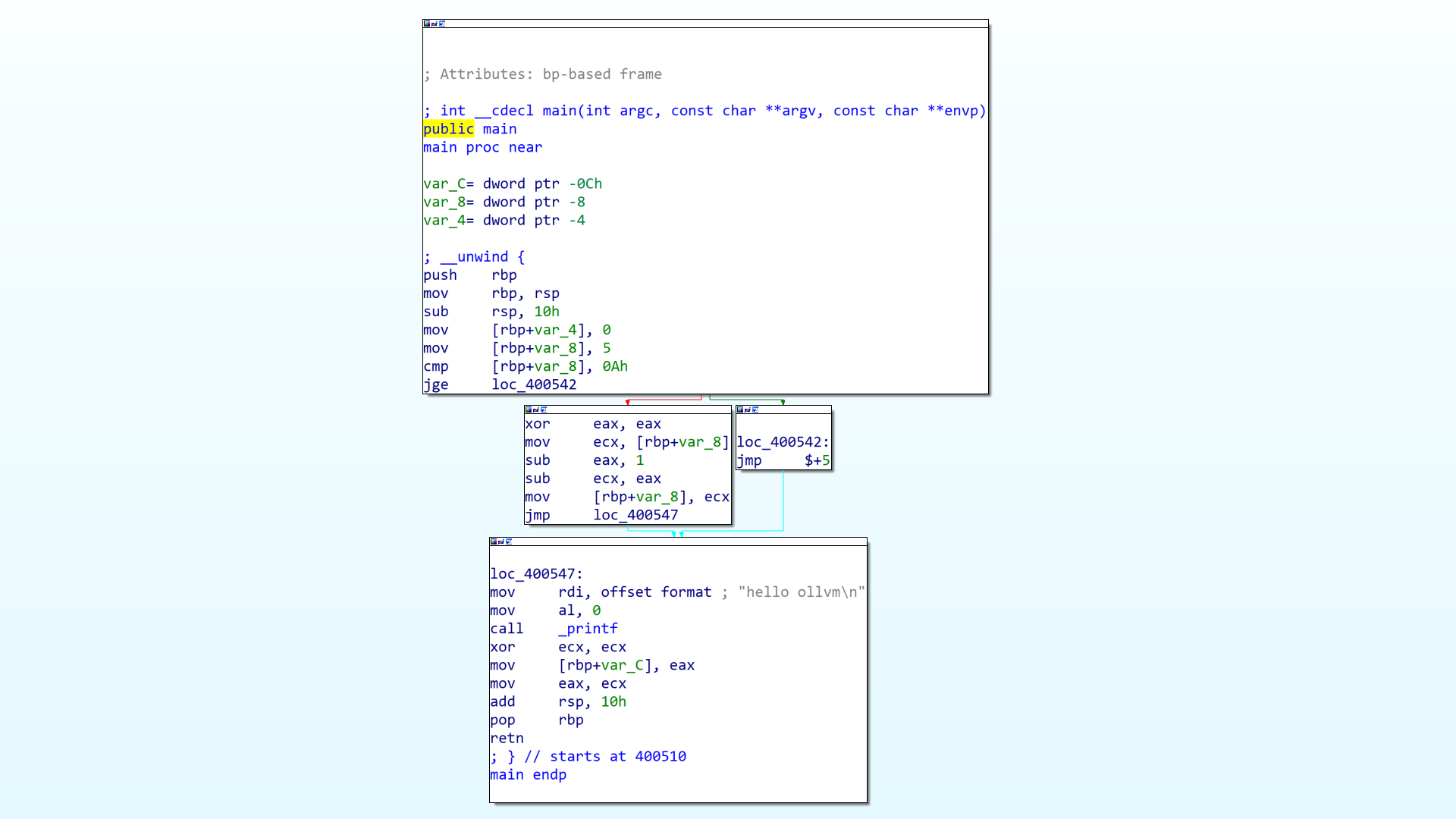Click third header icon on loc_400547 node
Viewport: 1456px width, 819px height.
[509, 541]
